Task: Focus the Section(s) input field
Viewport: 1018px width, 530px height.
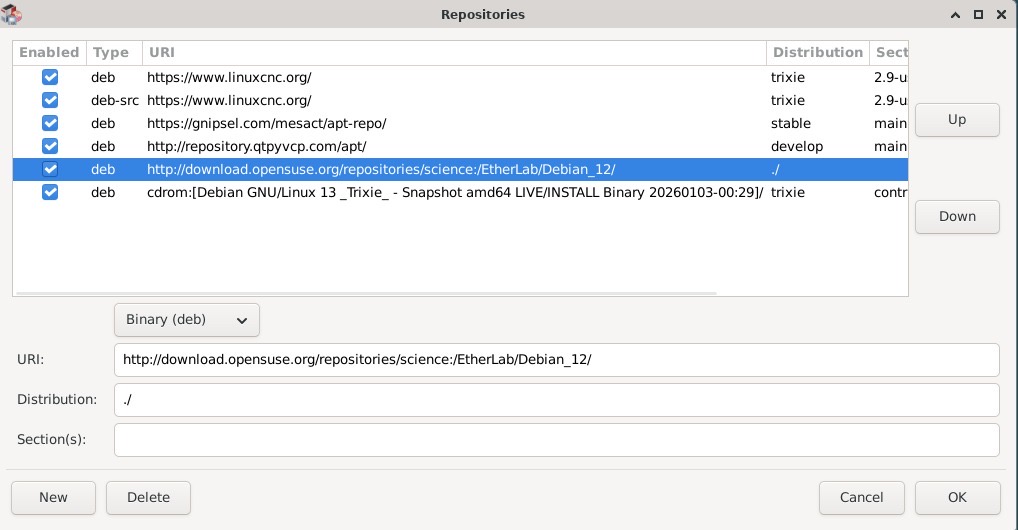Action: pos(556,440)
